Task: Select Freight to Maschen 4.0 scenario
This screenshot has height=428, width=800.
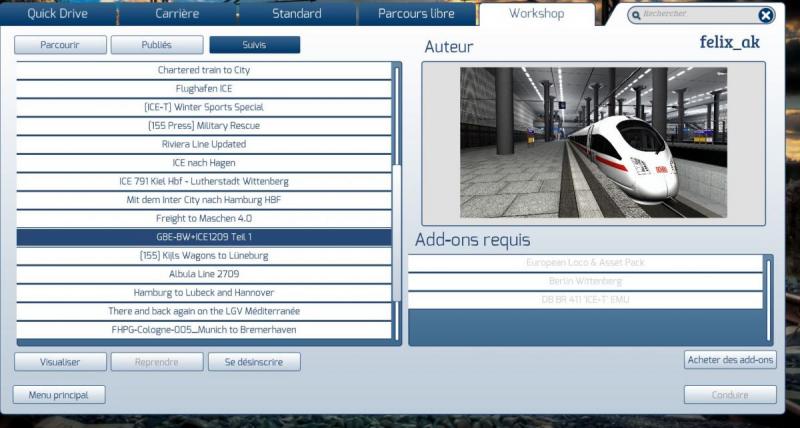Action: coord(204,219)
